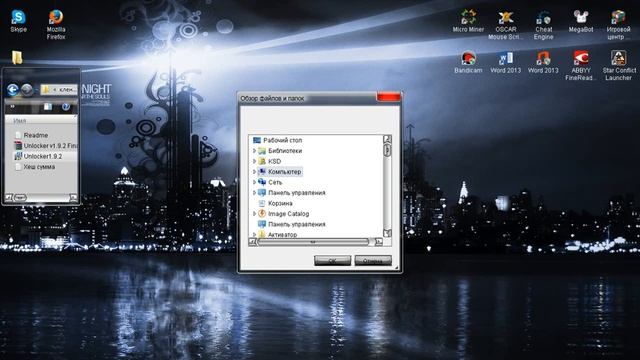Viewport: 640px width, 360px height.
Task: Go back in the Explorer window
Action: click(13, 89)
